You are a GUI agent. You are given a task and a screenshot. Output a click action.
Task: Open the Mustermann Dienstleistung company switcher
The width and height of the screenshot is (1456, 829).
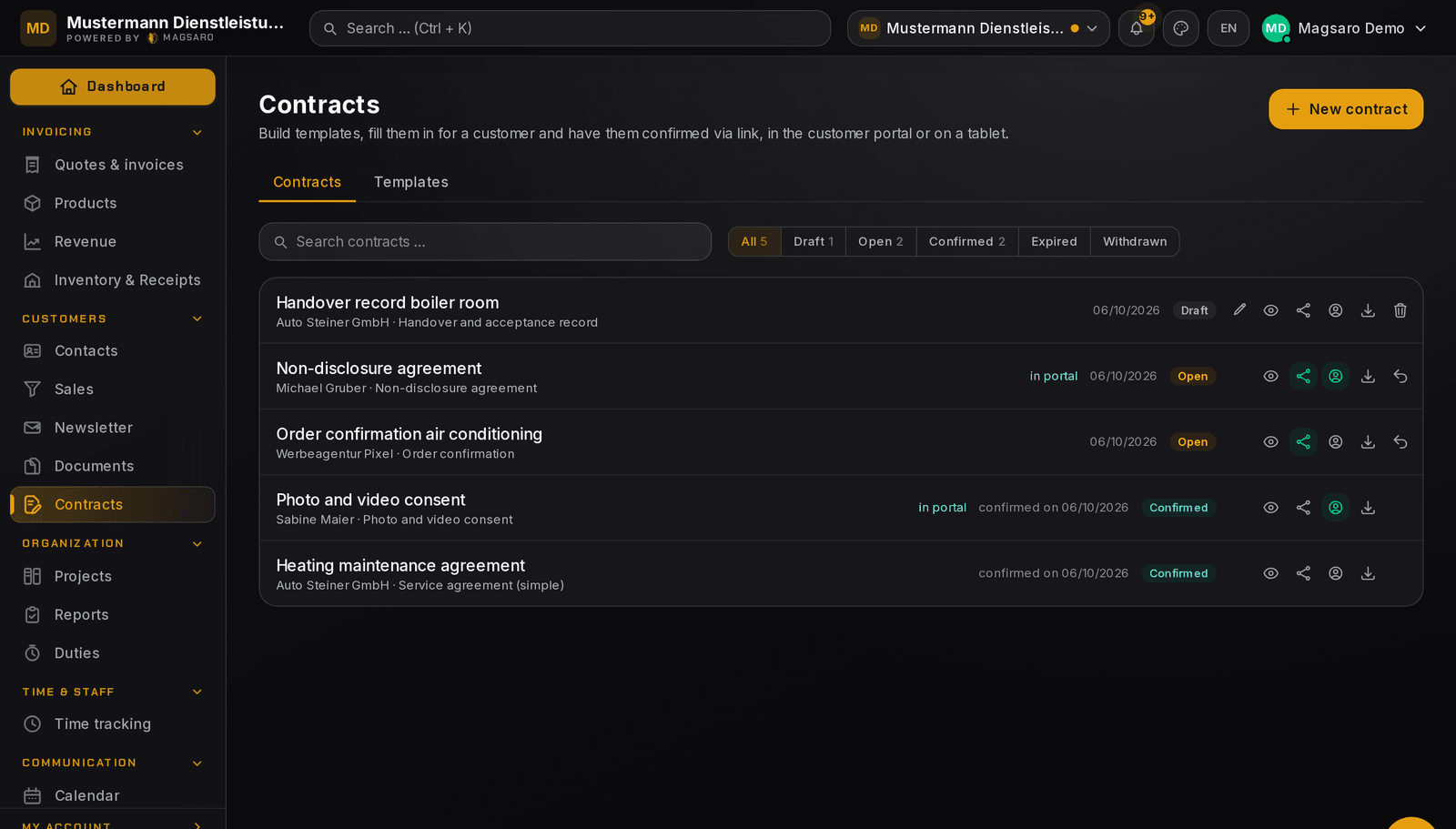tap(978, 28)
